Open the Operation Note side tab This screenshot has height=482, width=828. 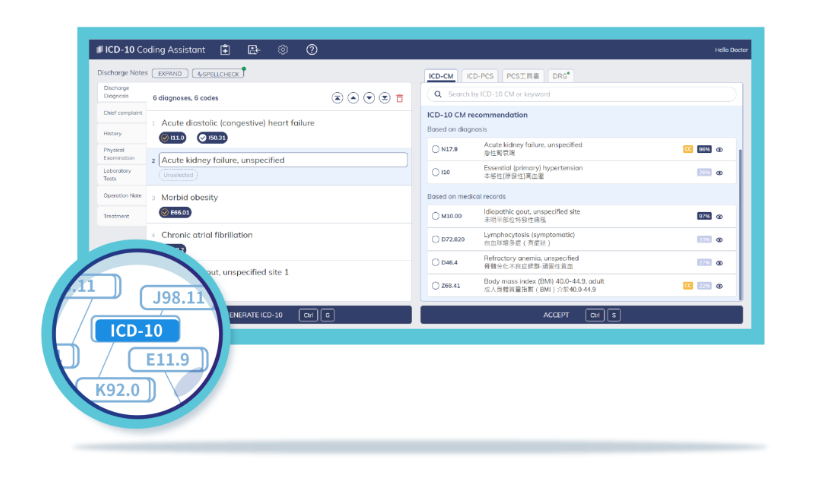tap(122, 195)
